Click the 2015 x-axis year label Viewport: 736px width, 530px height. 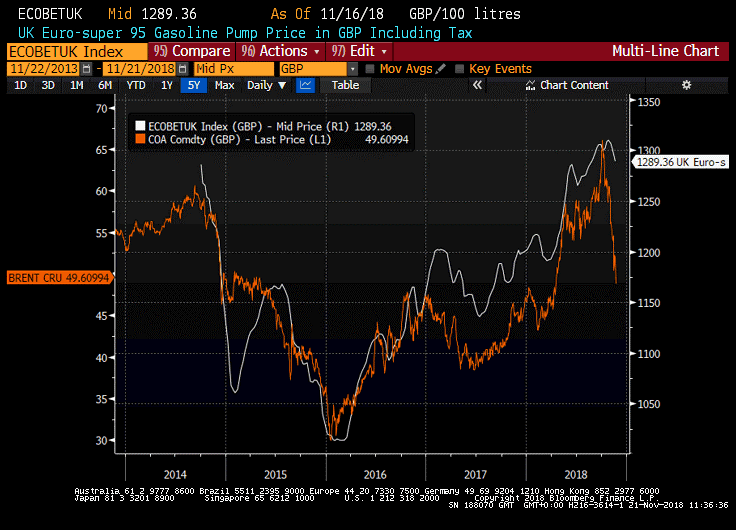275,475
